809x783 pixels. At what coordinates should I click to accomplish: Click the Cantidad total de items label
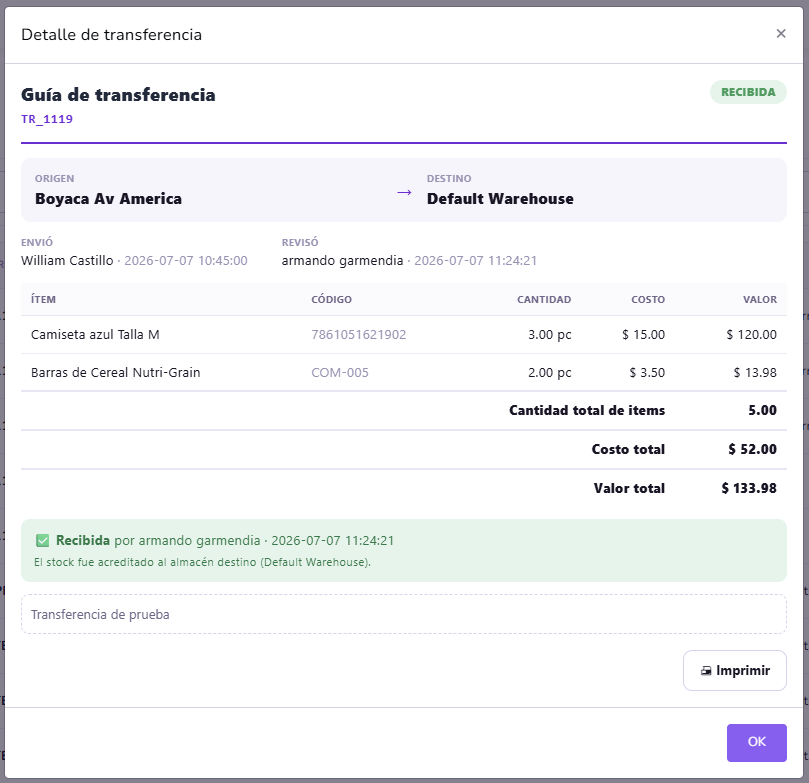587,410
